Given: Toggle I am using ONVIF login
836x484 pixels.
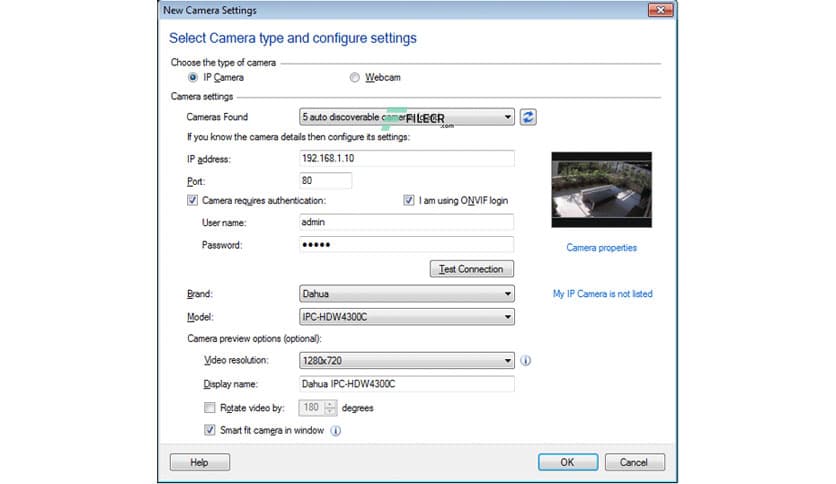Looking at the screenshot, I should point(408,200).
